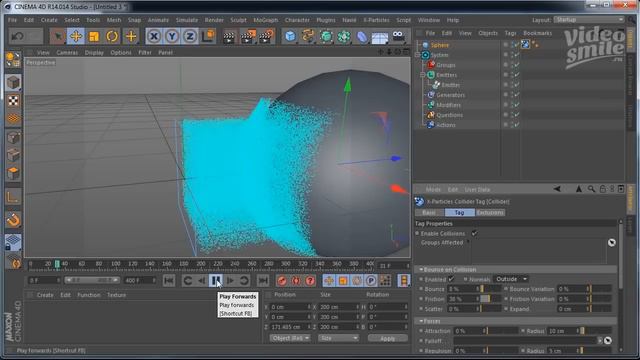Click the Apply button
This screenshot has width=640, height=360.
pyautogui.click(x=387, y=338)
